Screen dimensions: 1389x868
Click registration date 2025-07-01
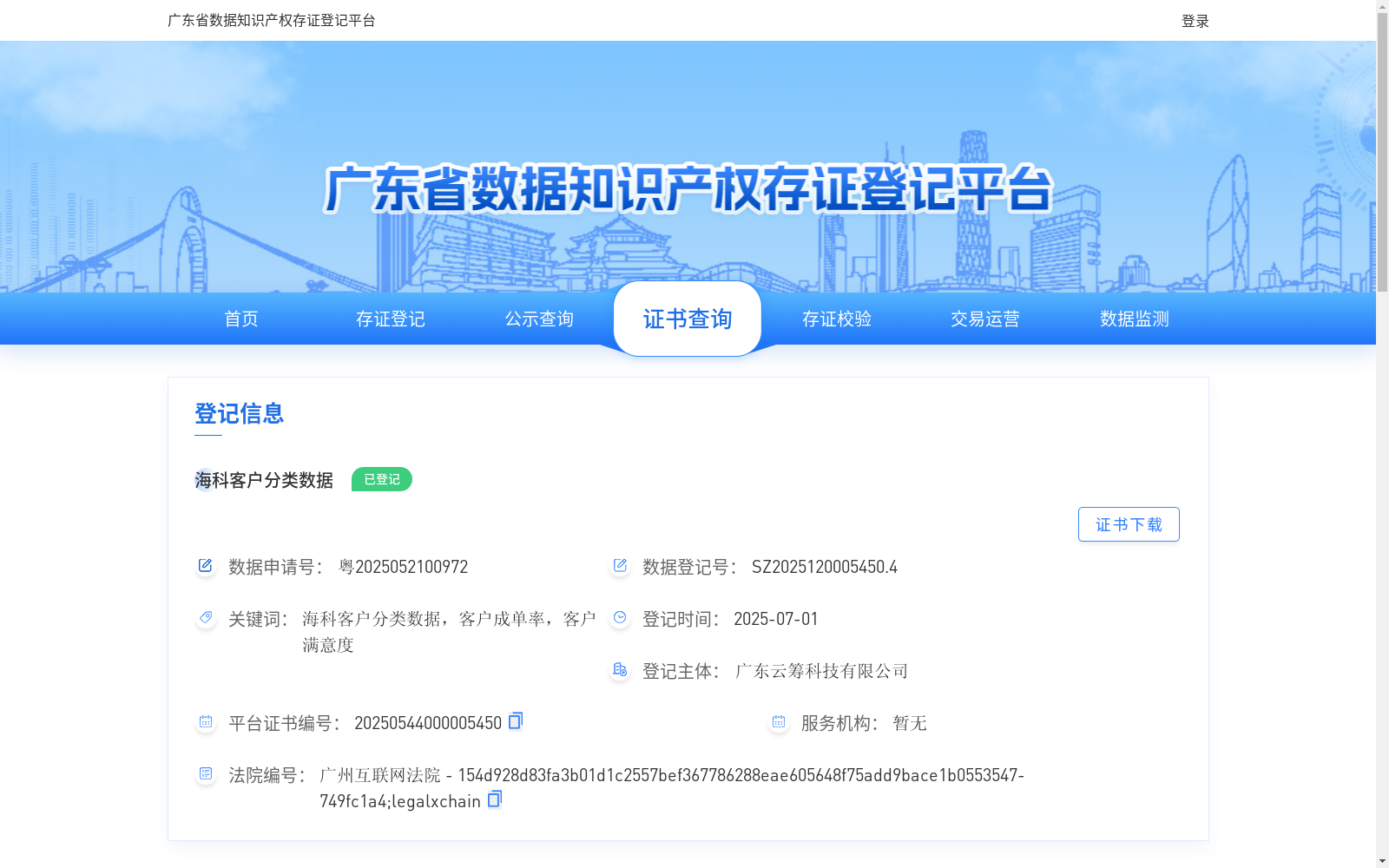tap(776, 619)
